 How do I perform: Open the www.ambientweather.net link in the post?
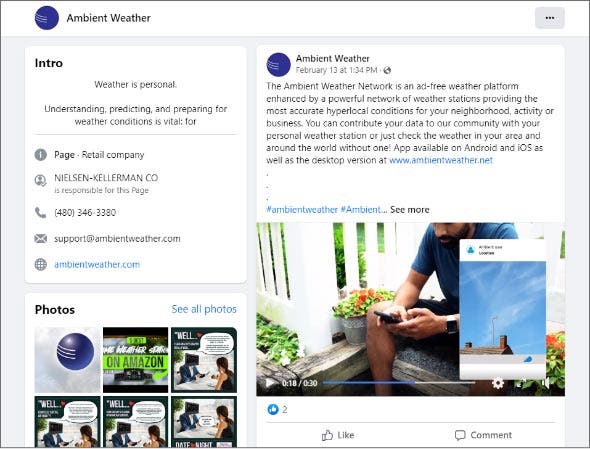click(x=441, y=160)
